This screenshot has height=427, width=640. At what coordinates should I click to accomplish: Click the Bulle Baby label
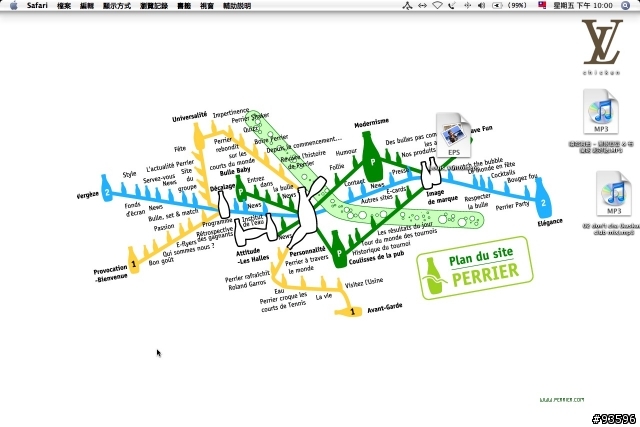click(235, 171)
